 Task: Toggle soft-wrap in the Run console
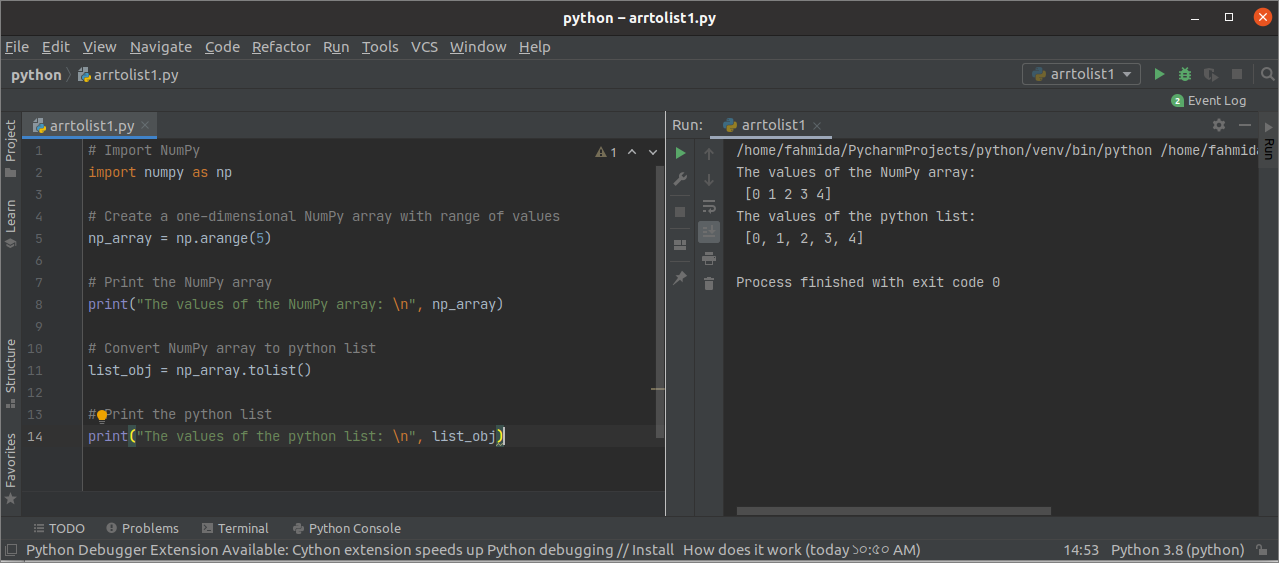point(709,206)
